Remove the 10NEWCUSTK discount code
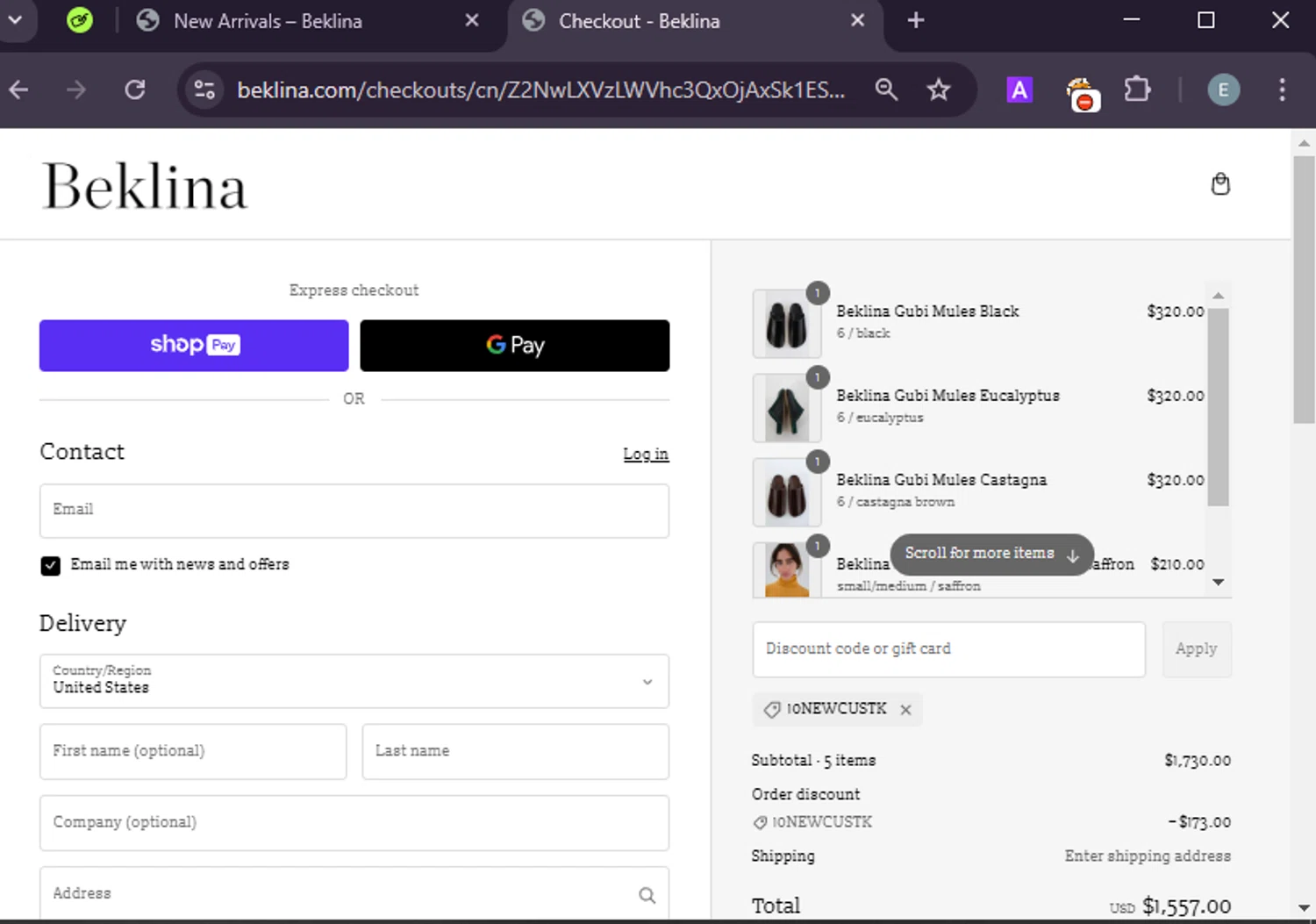This screenshot has width=1316, height=924. (905, 710)
